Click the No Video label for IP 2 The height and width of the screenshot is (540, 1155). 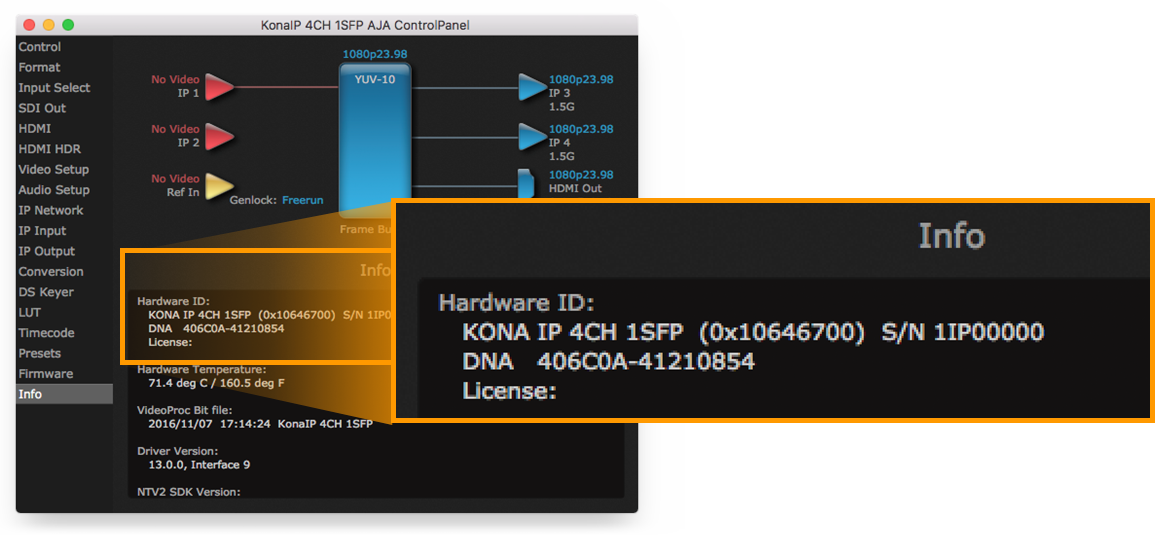175,129
